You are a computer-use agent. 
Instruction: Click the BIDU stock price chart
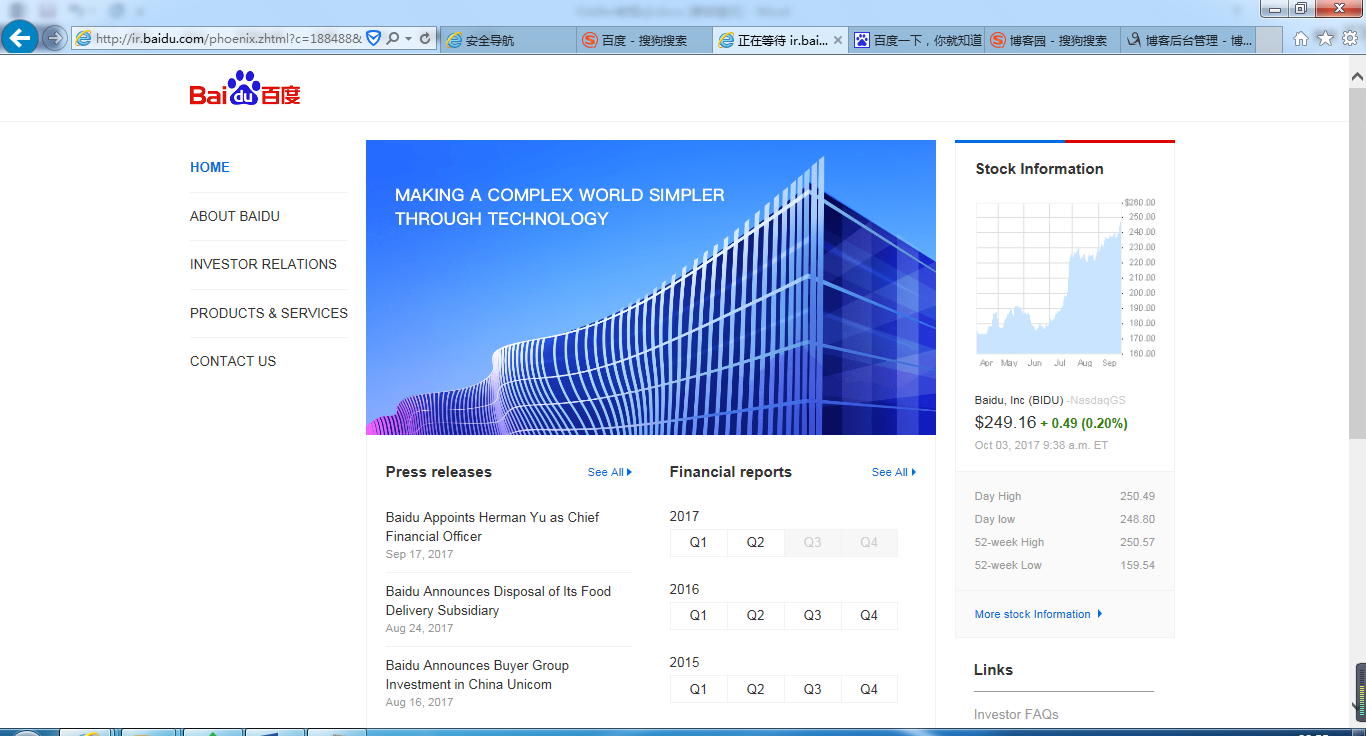[x=1065, y=282]
